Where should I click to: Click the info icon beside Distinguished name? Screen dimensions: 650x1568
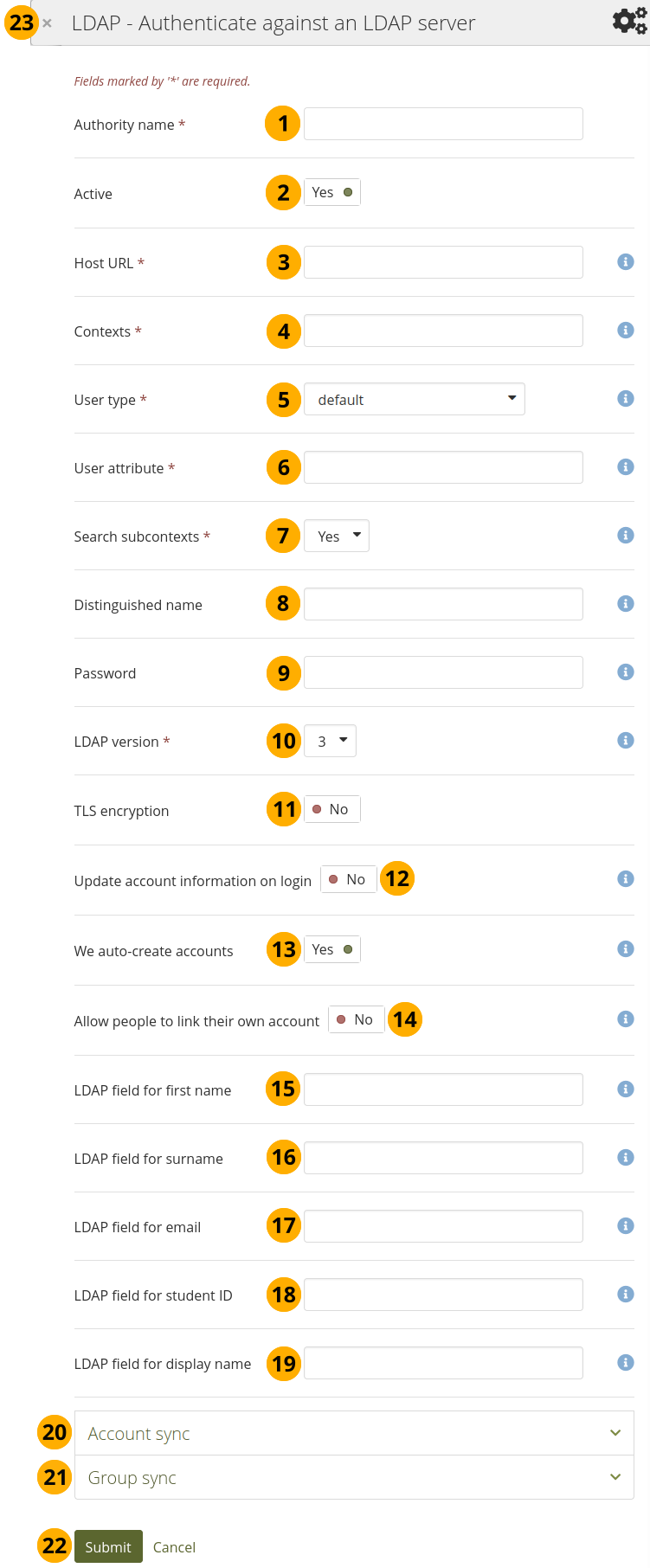coord(625,603)
